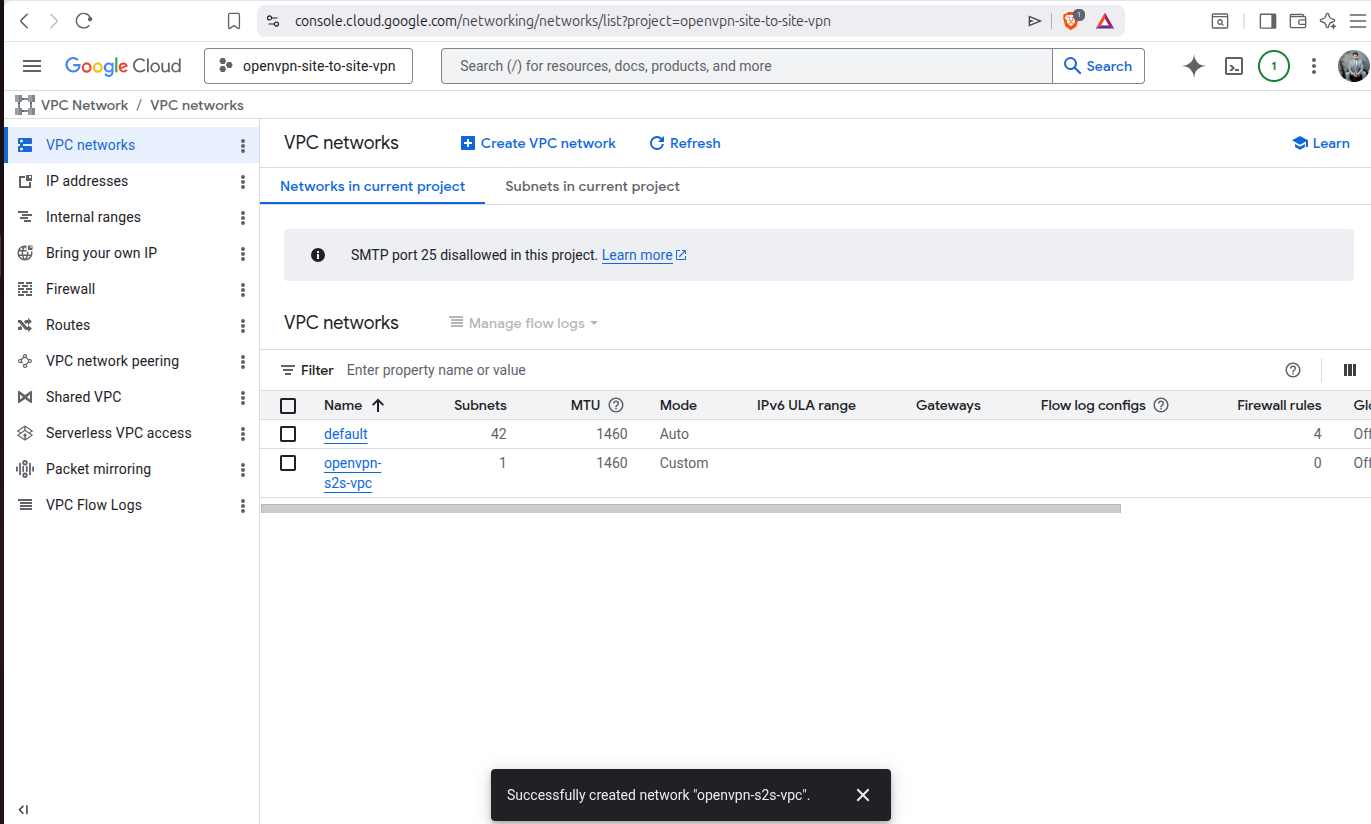Viewport: 1371px width, 824px height.
Task: Open the openvpn-s2s-vpc network link
Action: click(x=352, y=473)
